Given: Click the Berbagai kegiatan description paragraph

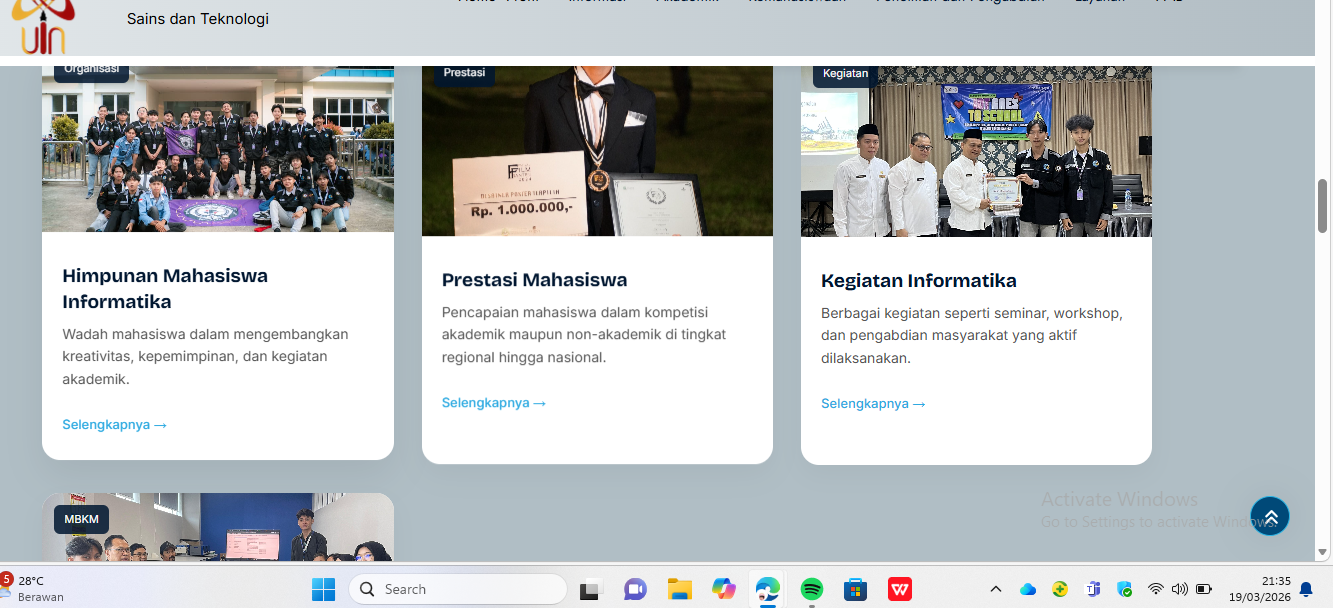Looking at the screenshot, I should point(972,335).
